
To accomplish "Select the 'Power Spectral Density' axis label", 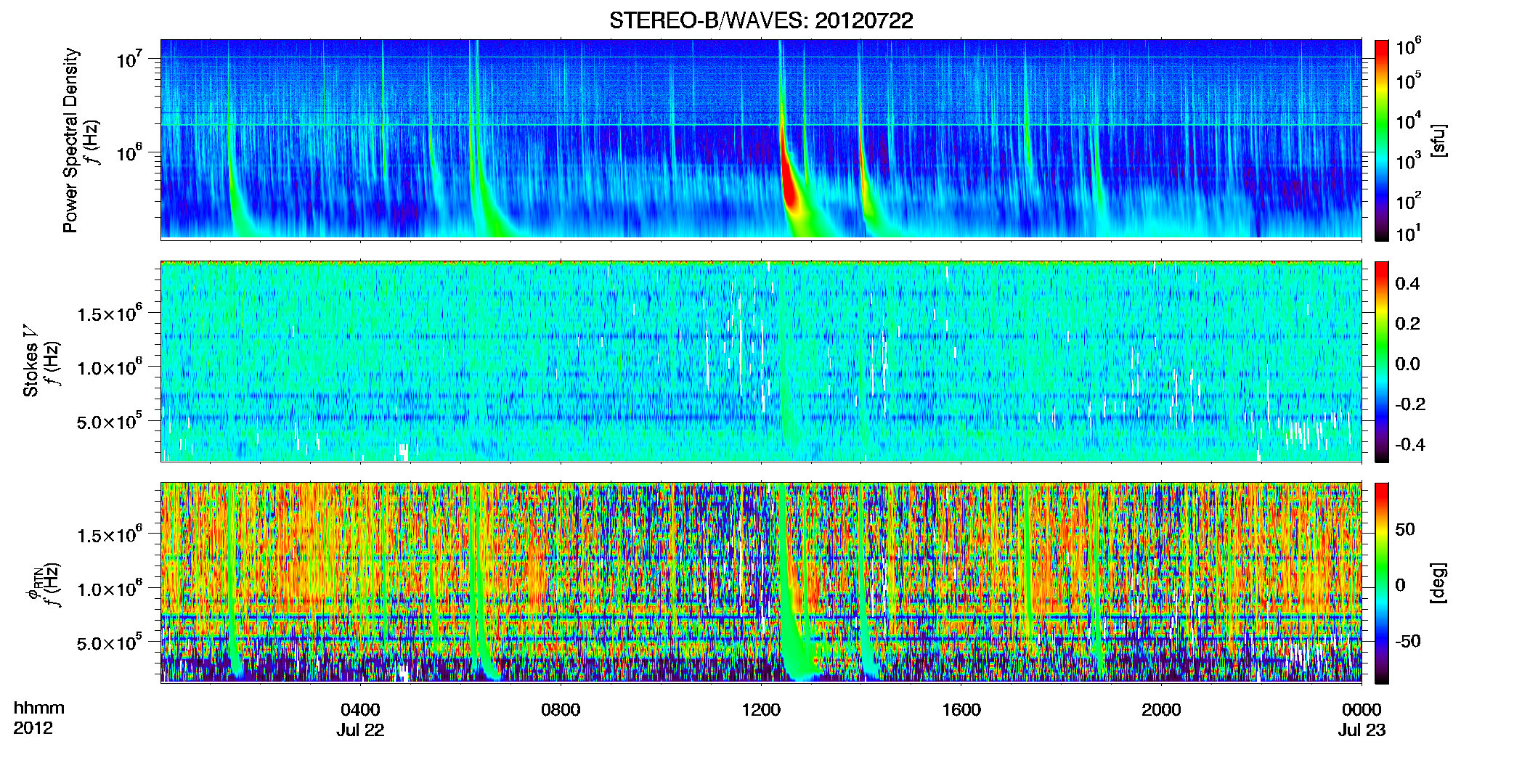I will pos(70,140).
